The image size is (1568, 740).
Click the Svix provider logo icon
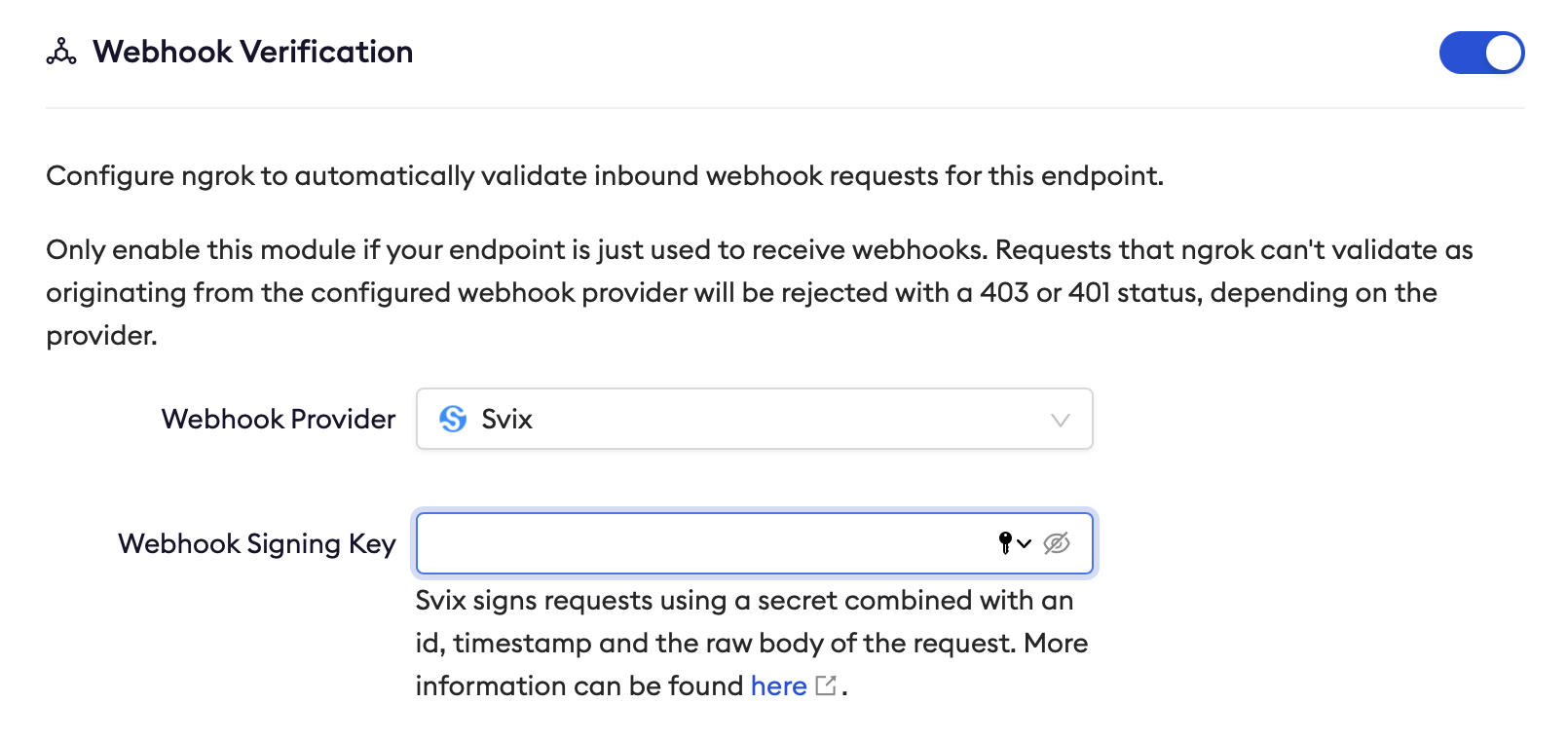(452, 419)
